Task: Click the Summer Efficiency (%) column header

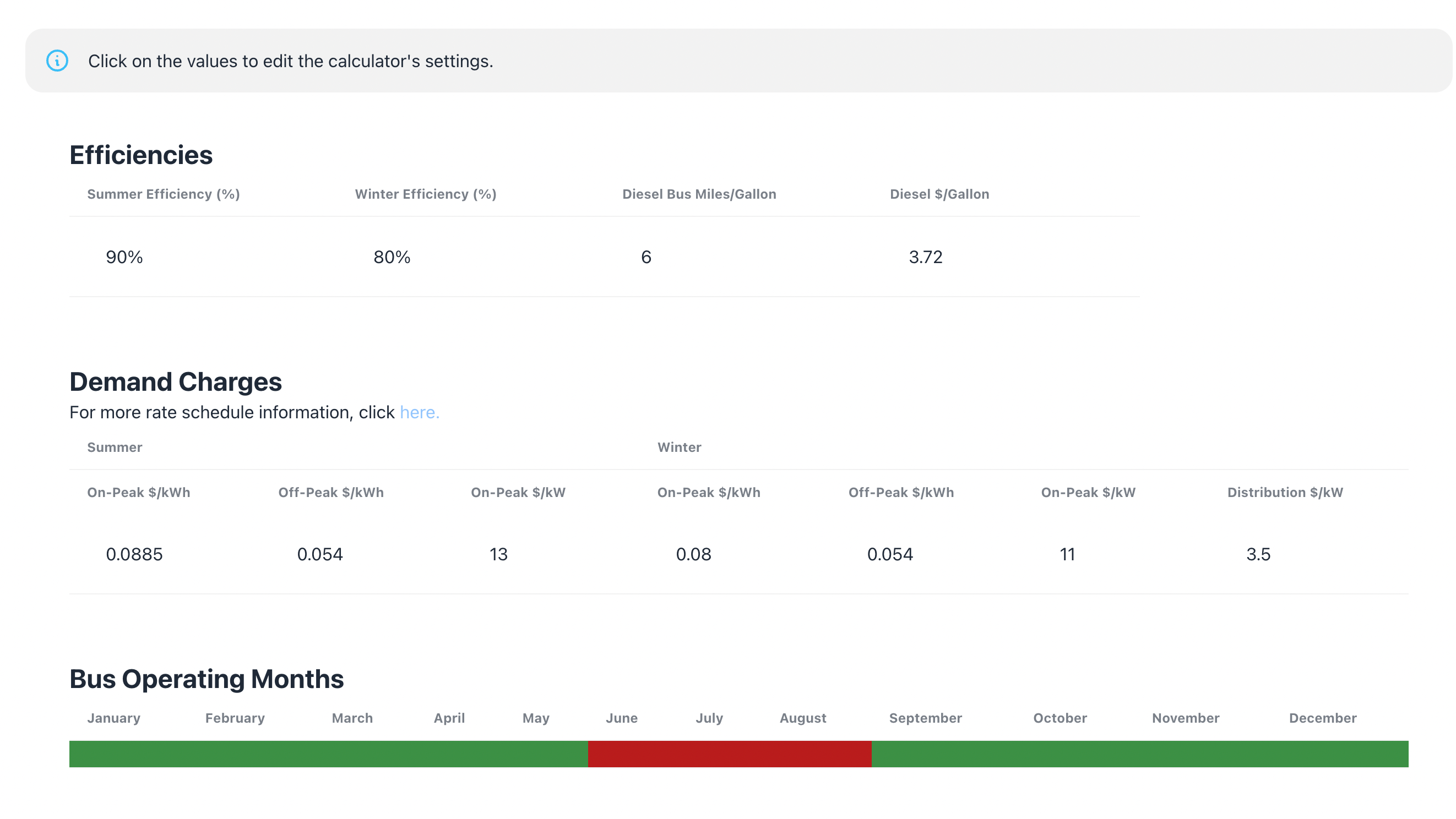Action: click(x=164, y=194)
